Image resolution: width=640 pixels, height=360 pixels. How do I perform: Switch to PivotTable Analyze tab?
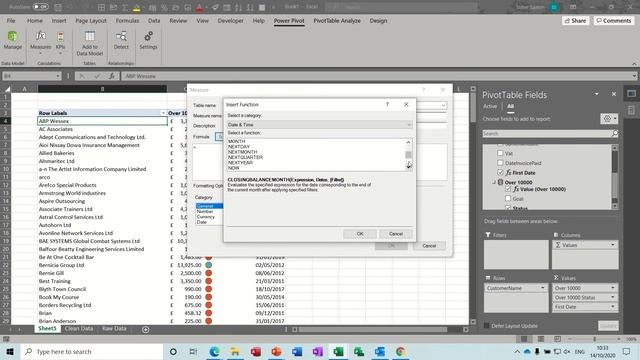pos(337,20)
